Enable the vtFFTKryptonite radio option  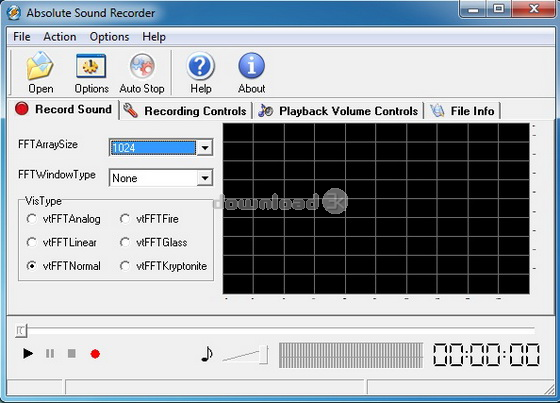click(x=125, y=266)
